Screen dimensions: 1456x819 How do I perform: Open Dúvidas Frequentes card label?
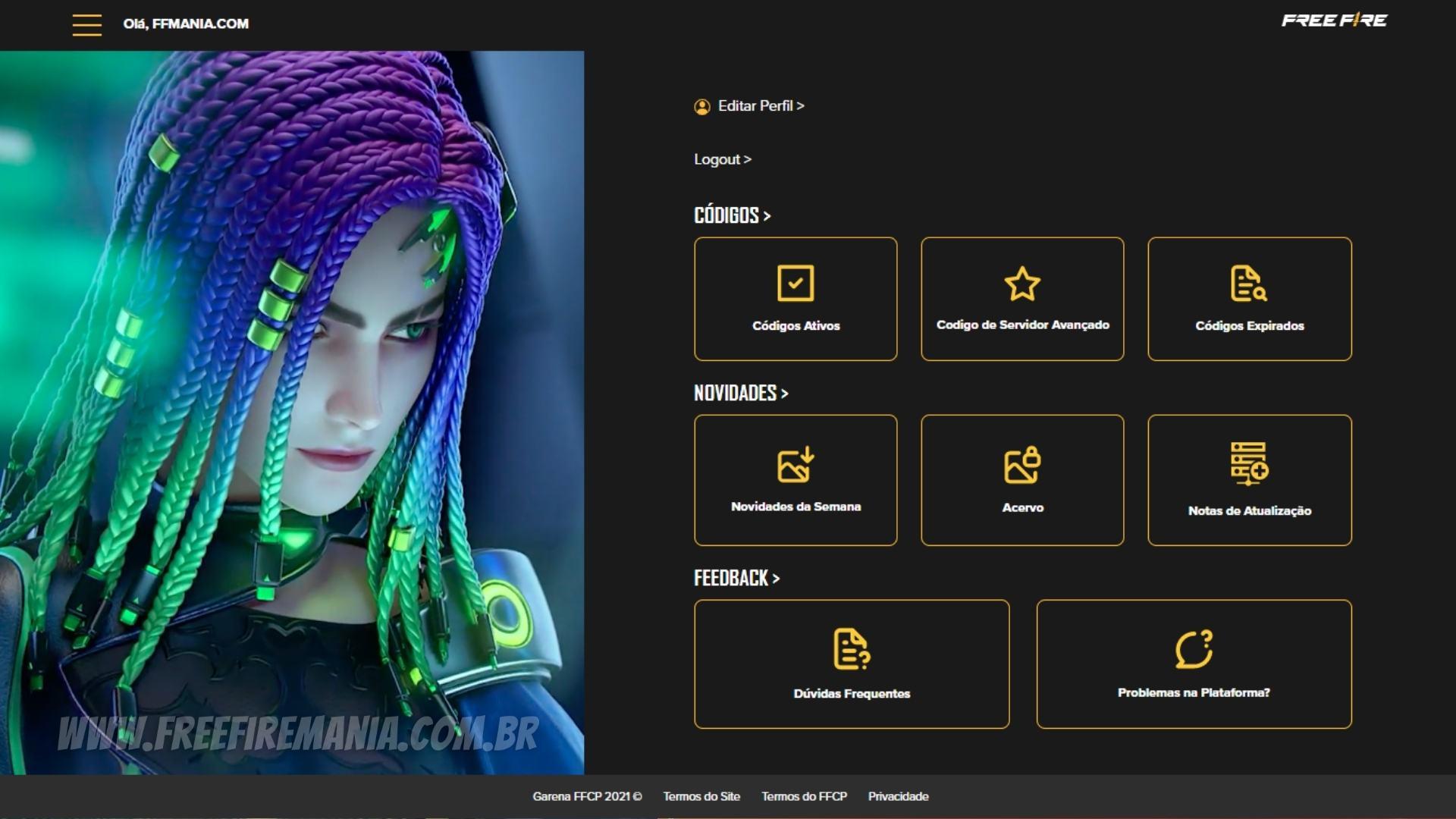pos(852,693)
